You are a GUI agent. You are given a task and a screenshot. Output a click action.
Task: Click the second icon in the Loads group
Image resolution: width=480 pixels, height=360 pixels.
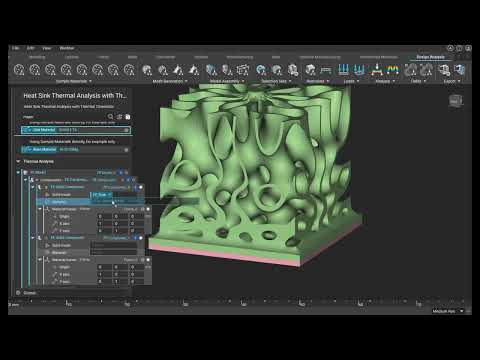(x=359, y=70)
